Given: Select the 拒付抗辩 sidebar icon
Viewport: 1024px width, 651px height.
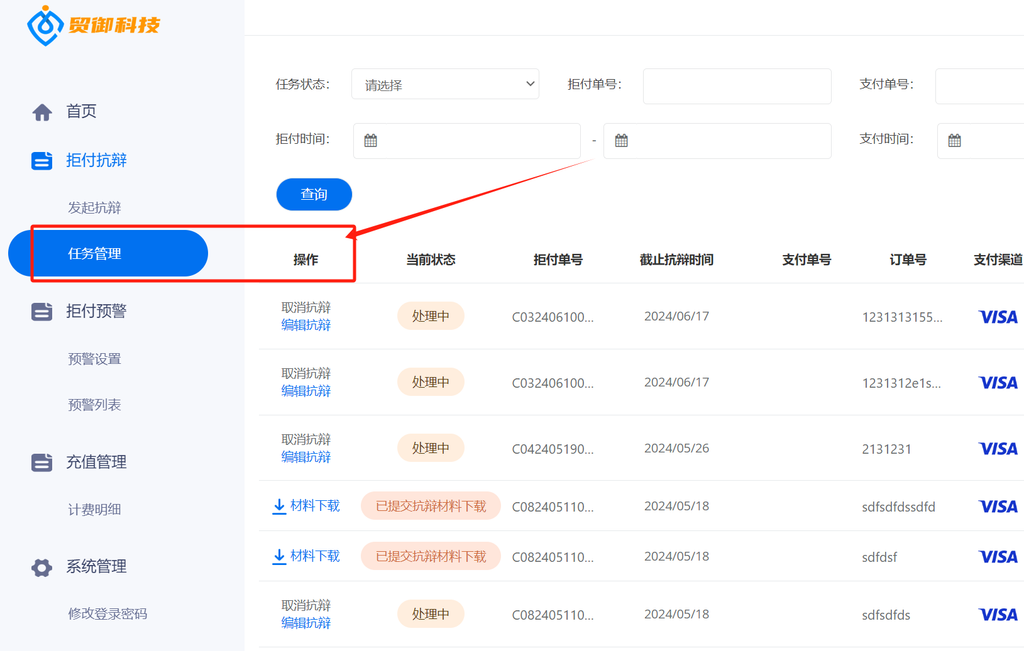Looking at the screenshot, I should click(42, 161).
